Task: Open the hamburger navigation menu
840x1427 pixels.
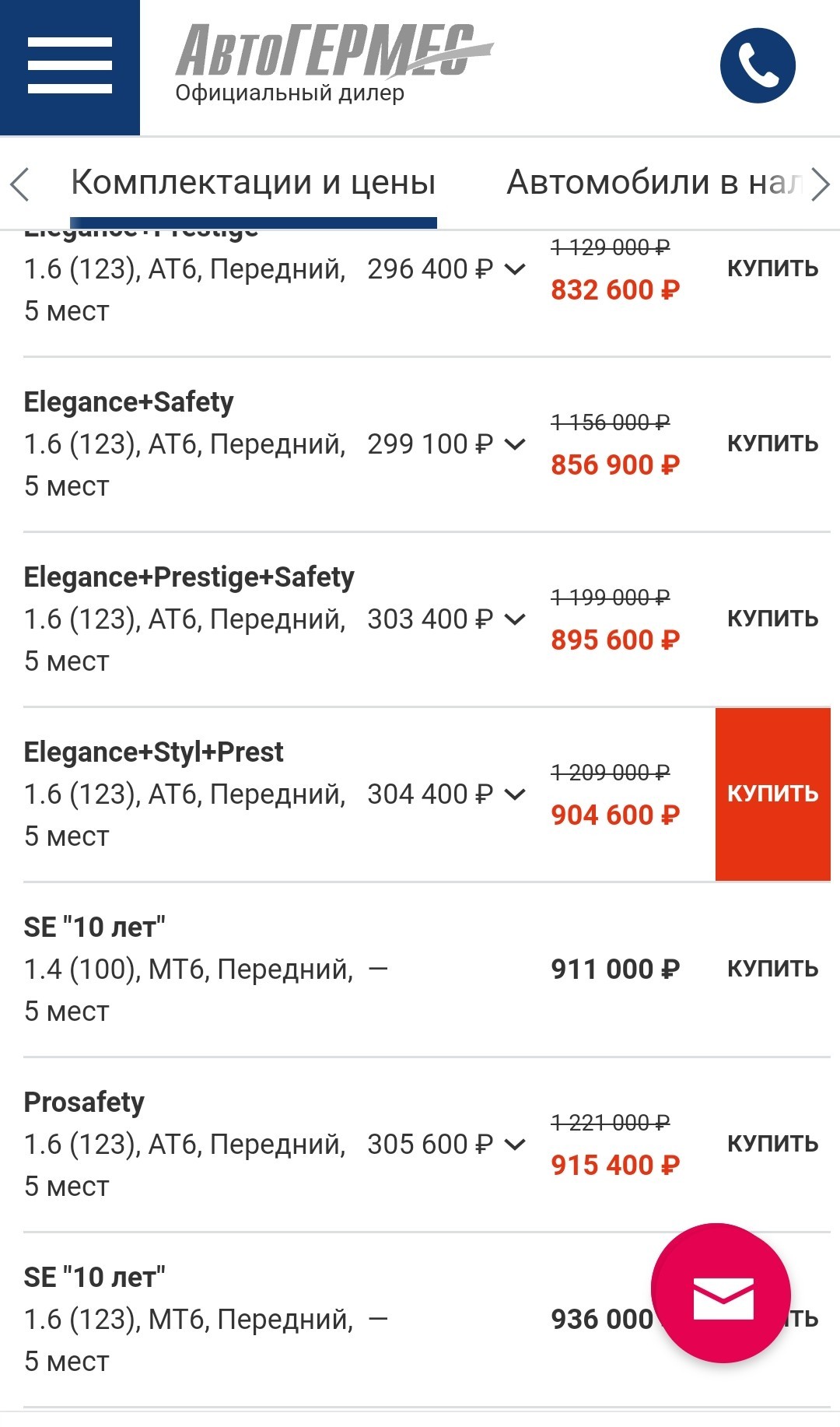Action: pyautogui.click(x=70, y=67)
